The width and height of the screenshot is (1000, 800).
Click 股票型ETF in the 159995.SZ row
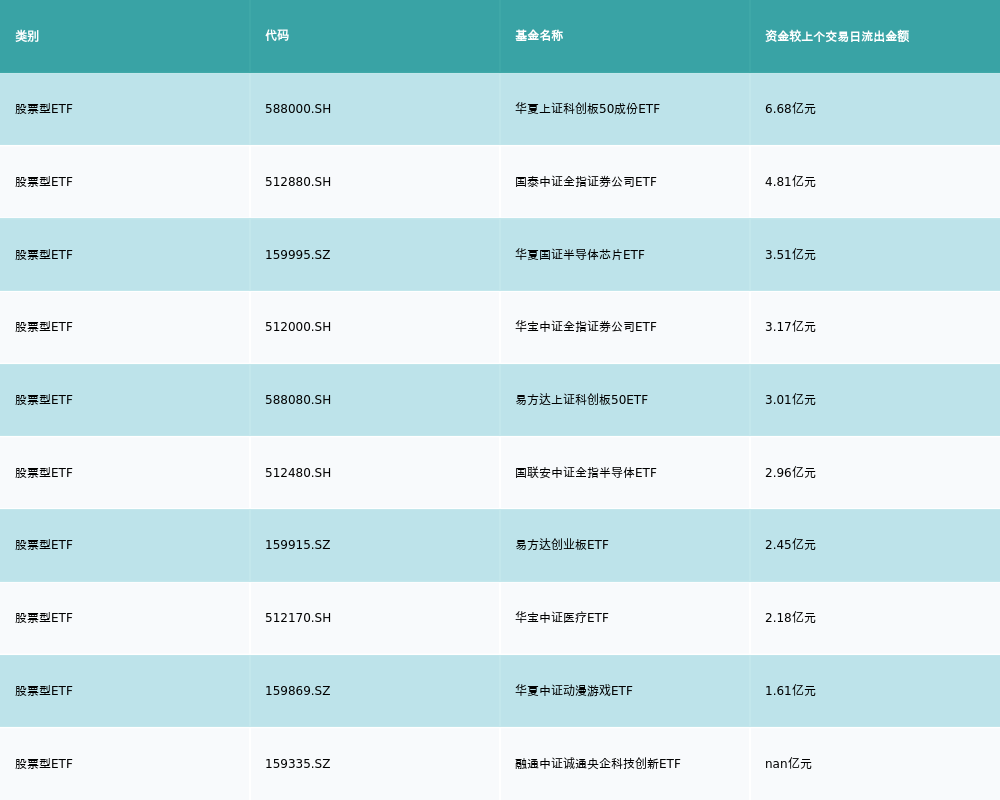coord(44,255)
